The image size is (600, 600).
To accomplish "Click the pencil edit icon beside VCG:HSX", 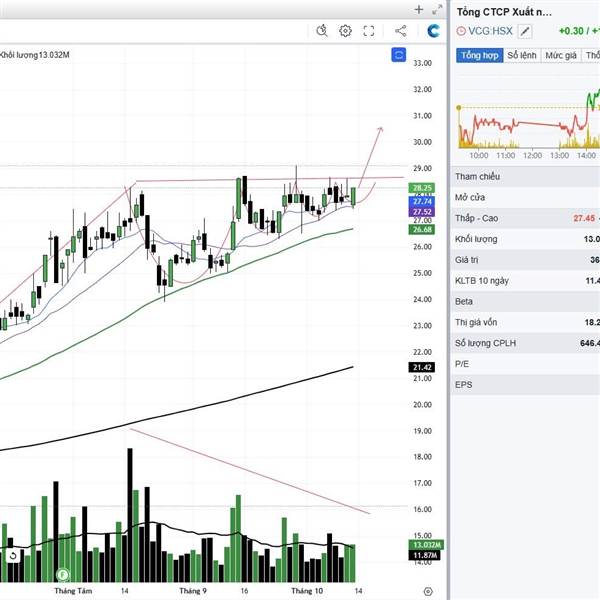I will pyautogui.click(x=525, y=31).
